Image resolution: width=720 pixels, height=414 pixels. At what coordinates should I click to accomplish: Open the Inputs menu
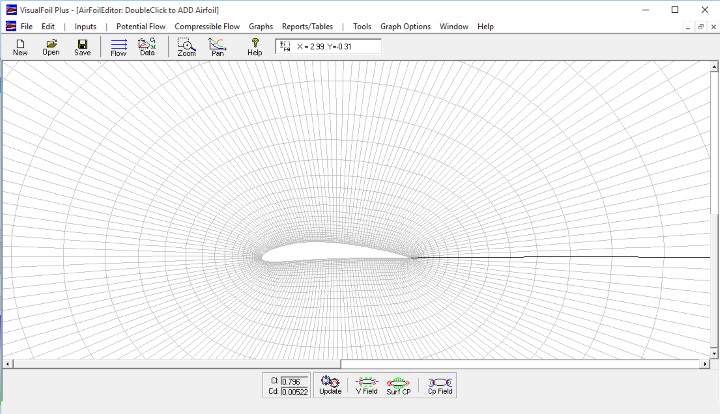[85, 26]
